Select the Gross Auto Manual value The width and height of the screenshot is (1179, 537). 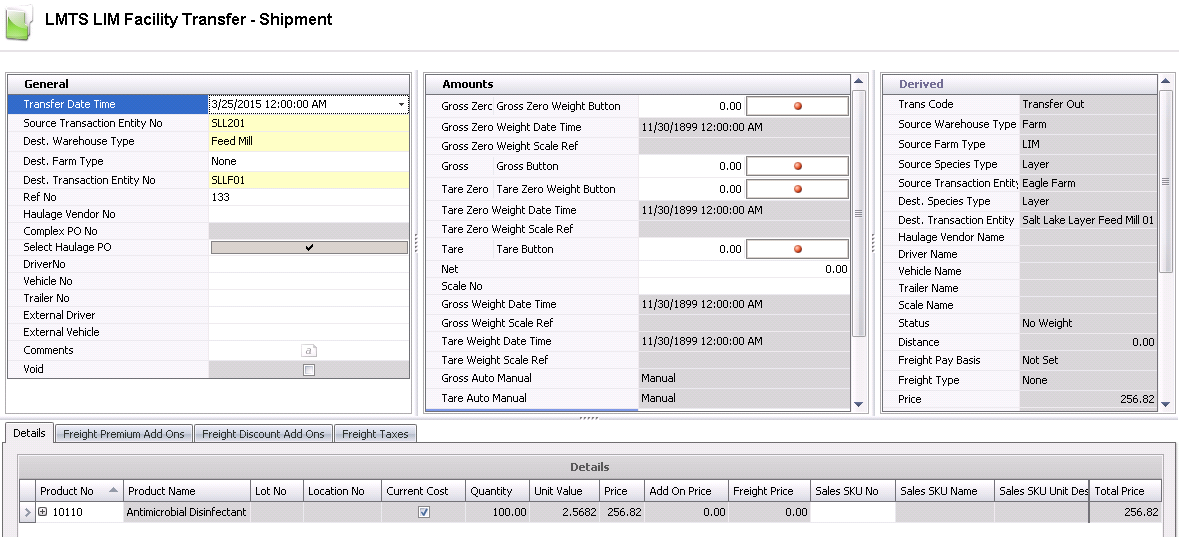(x=744, y=378)
